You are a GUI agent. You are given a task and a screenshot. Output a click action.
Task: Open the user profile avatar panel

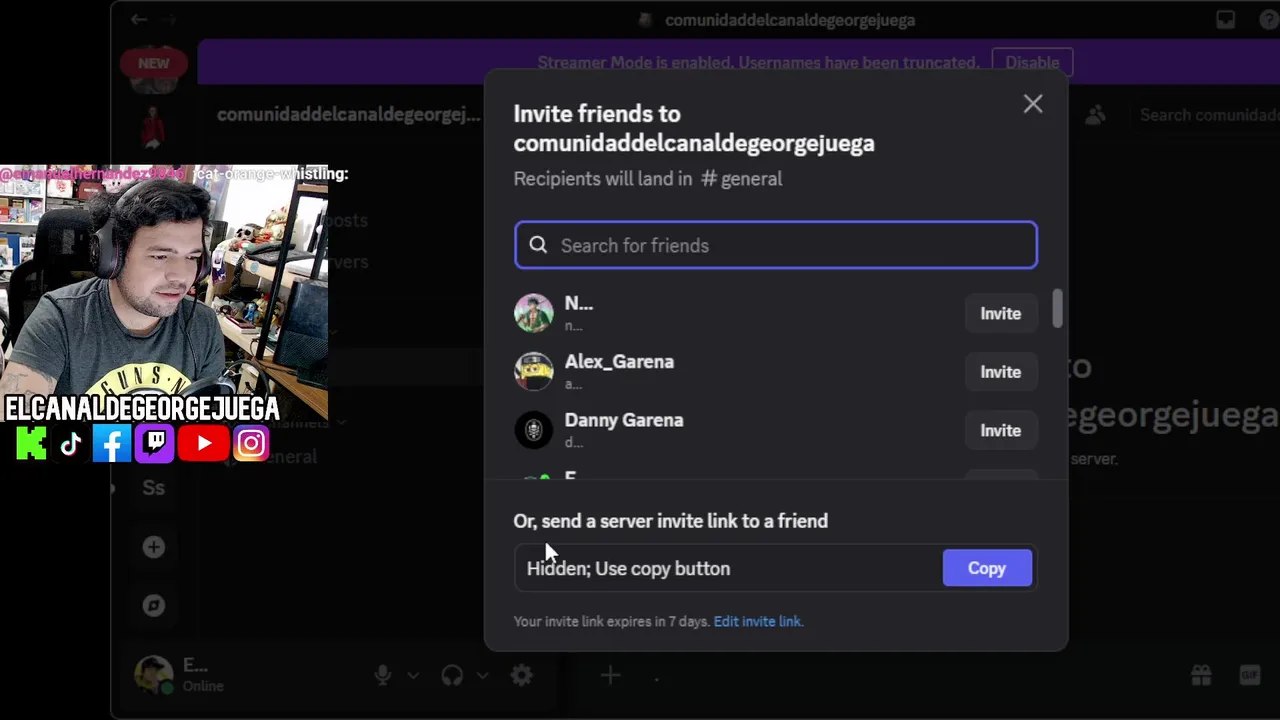154,675
